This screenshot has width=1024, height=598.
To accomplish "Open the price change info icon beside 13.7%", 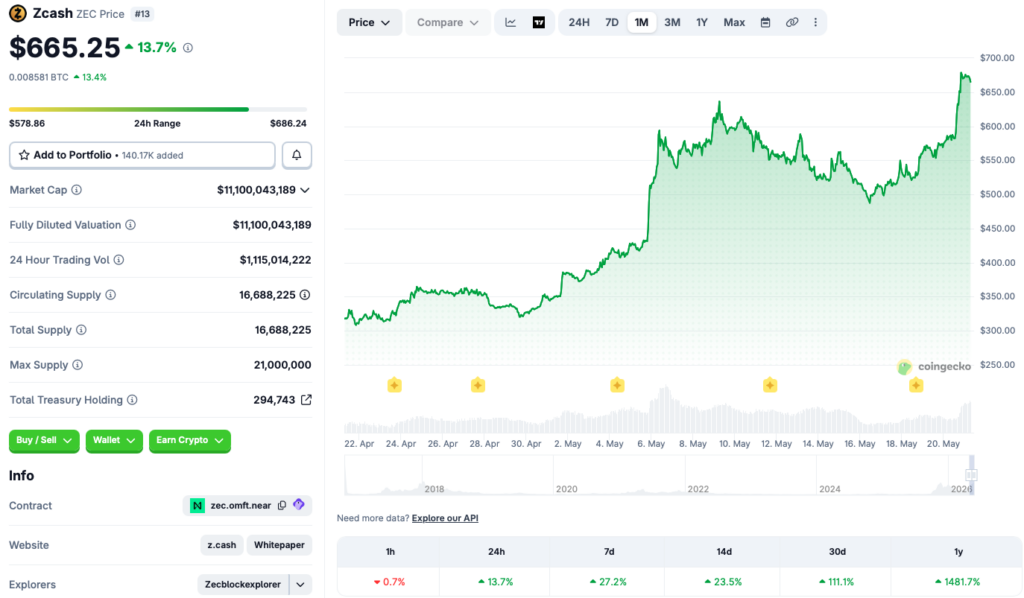I will click(x=188, y=48).
